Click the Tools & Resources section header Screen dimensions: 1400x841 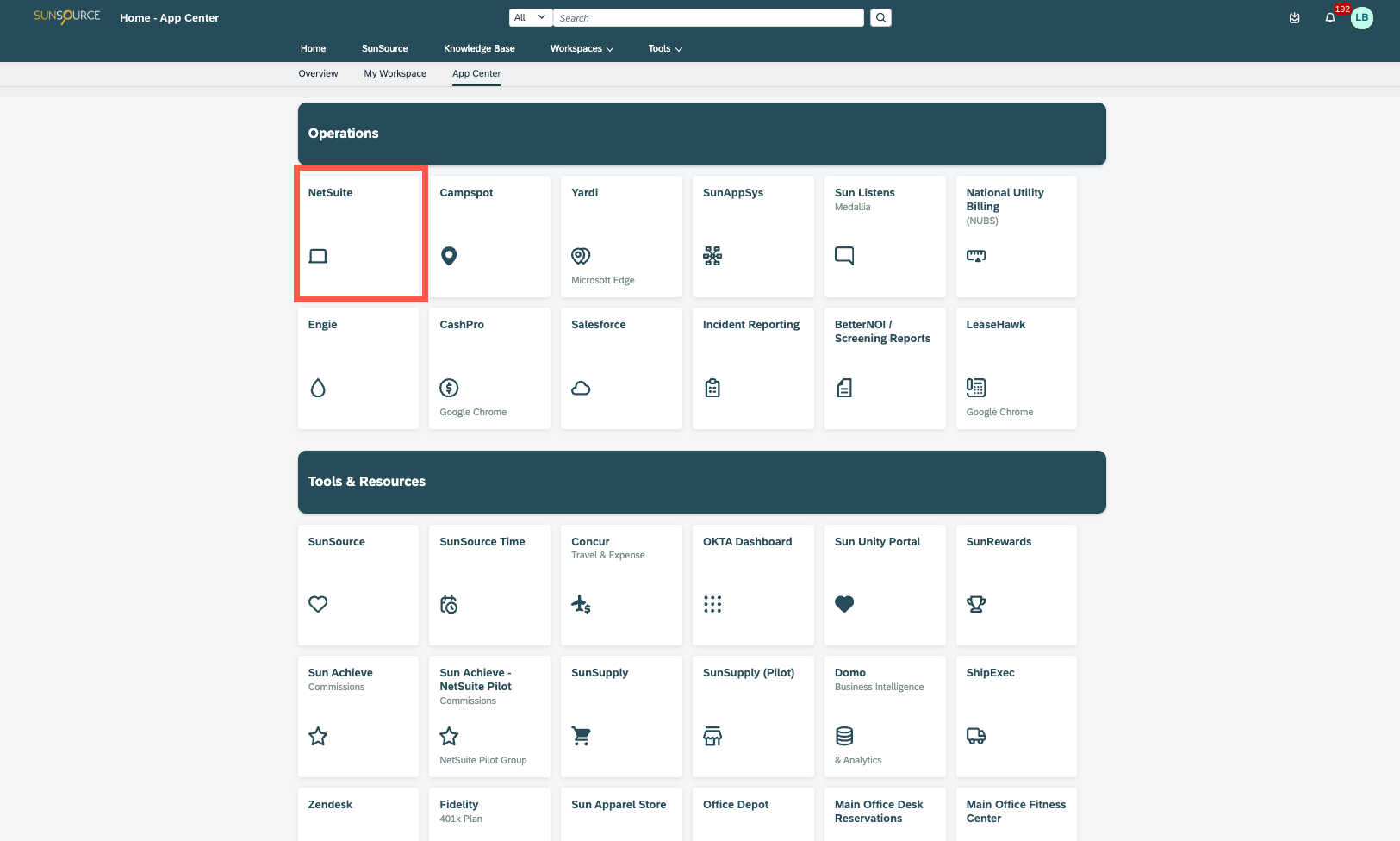(x=701, y=482)
